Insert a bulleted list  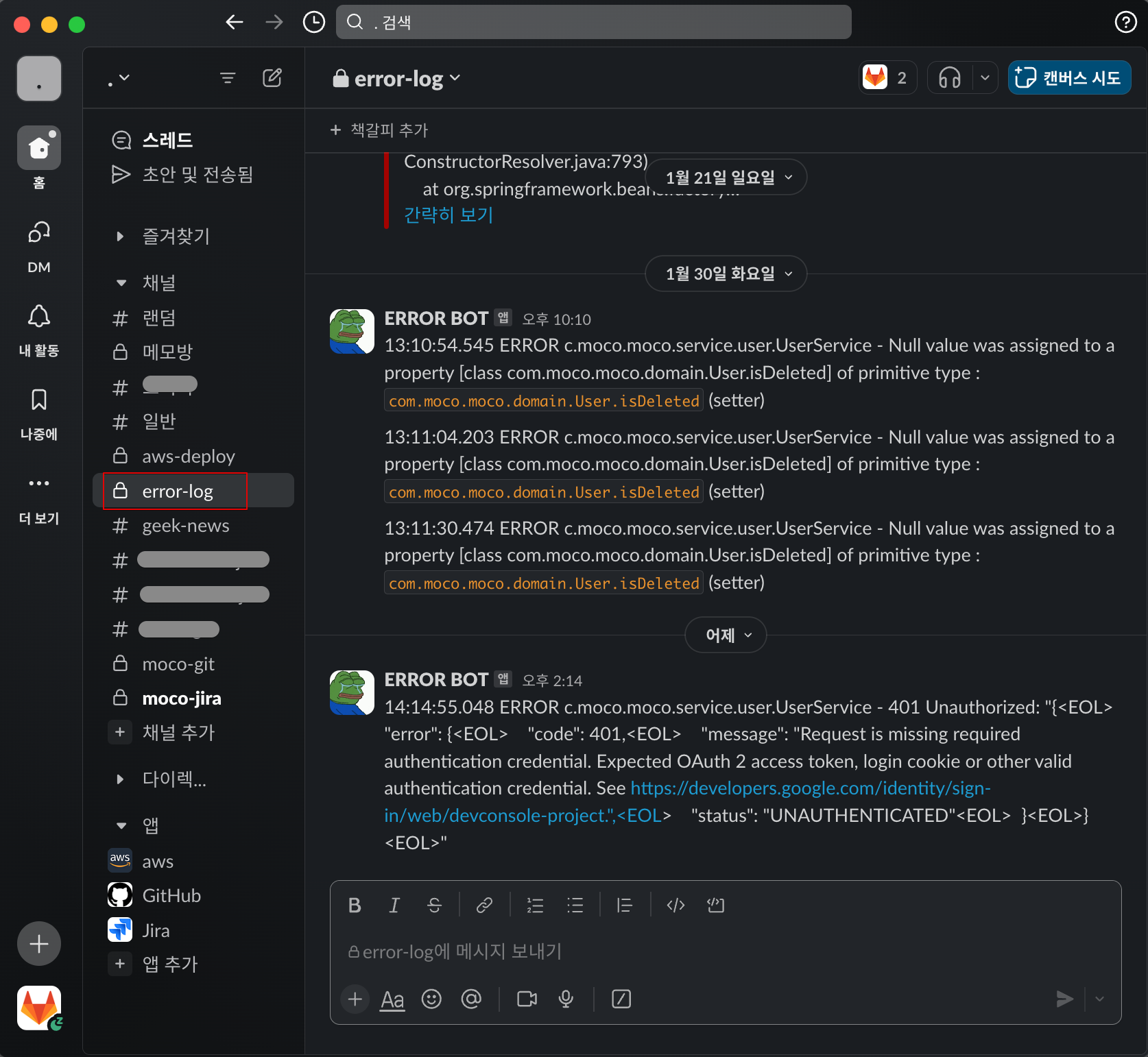tap(575, 906)
